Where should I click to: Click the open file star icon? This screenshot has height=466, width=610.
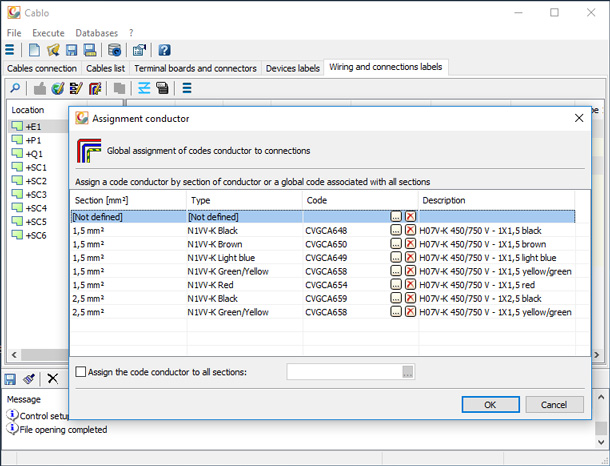pos(53,50)
